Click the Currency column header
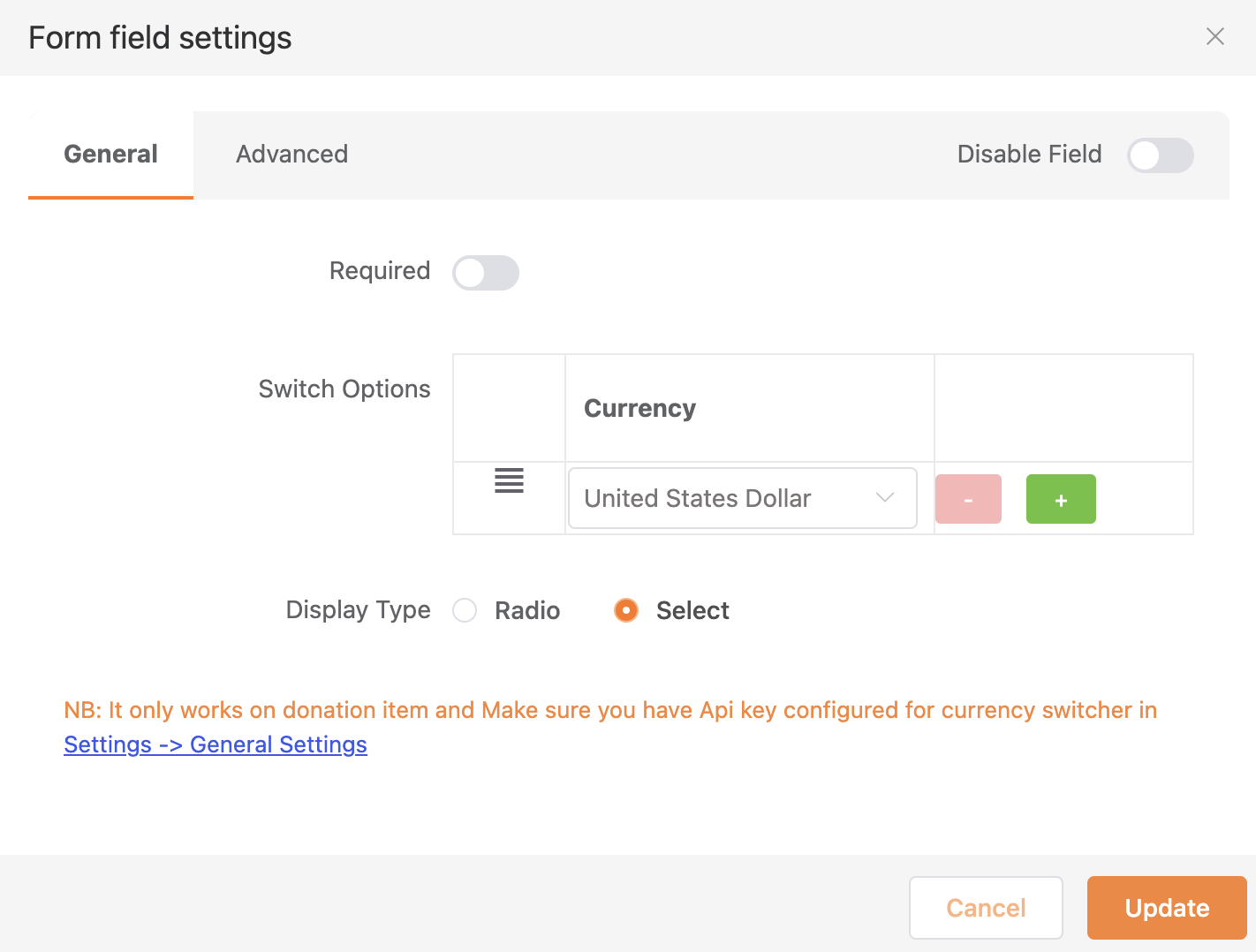This screenshot has height=952, width=1256. 639,408
